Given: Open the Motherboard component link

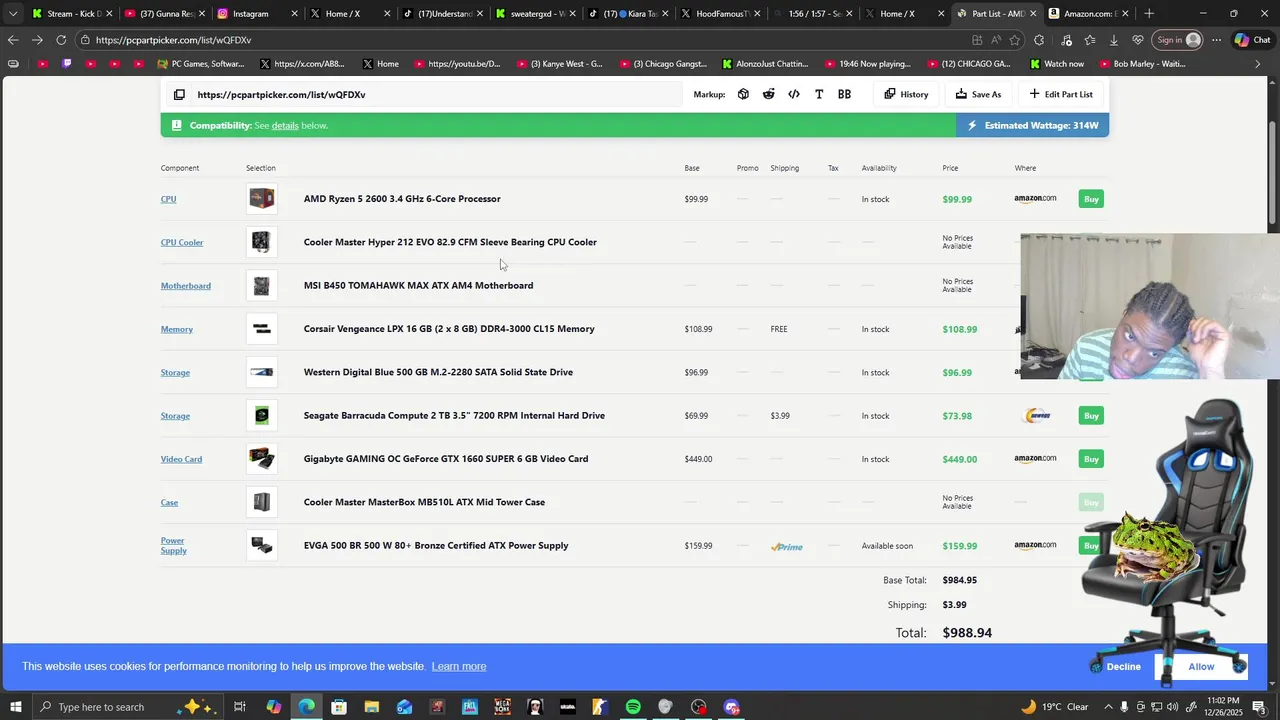Looking at the screenshot, I should tap(186, 286).
